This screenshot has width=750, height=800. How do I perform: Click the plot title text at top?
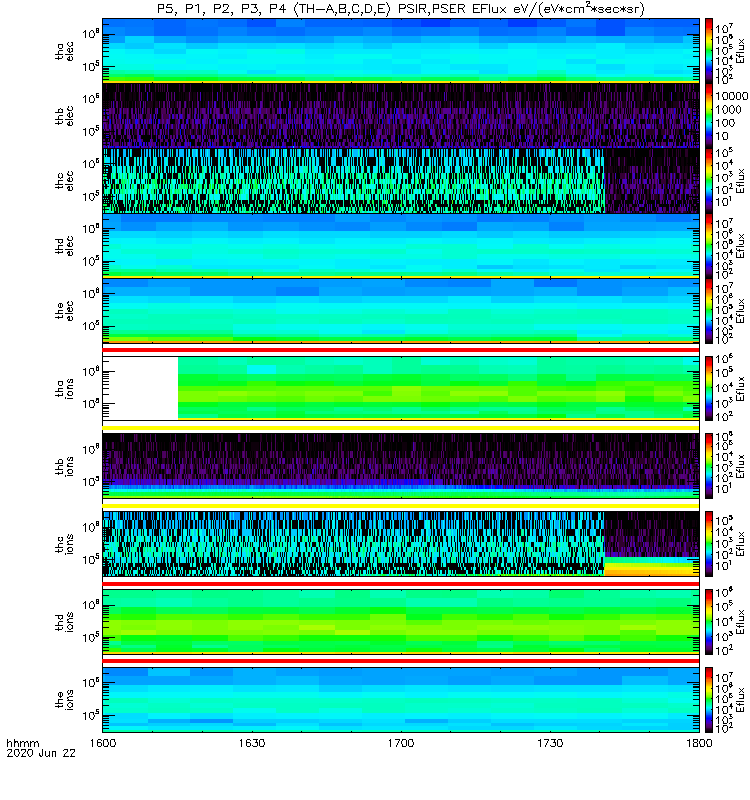401,9
